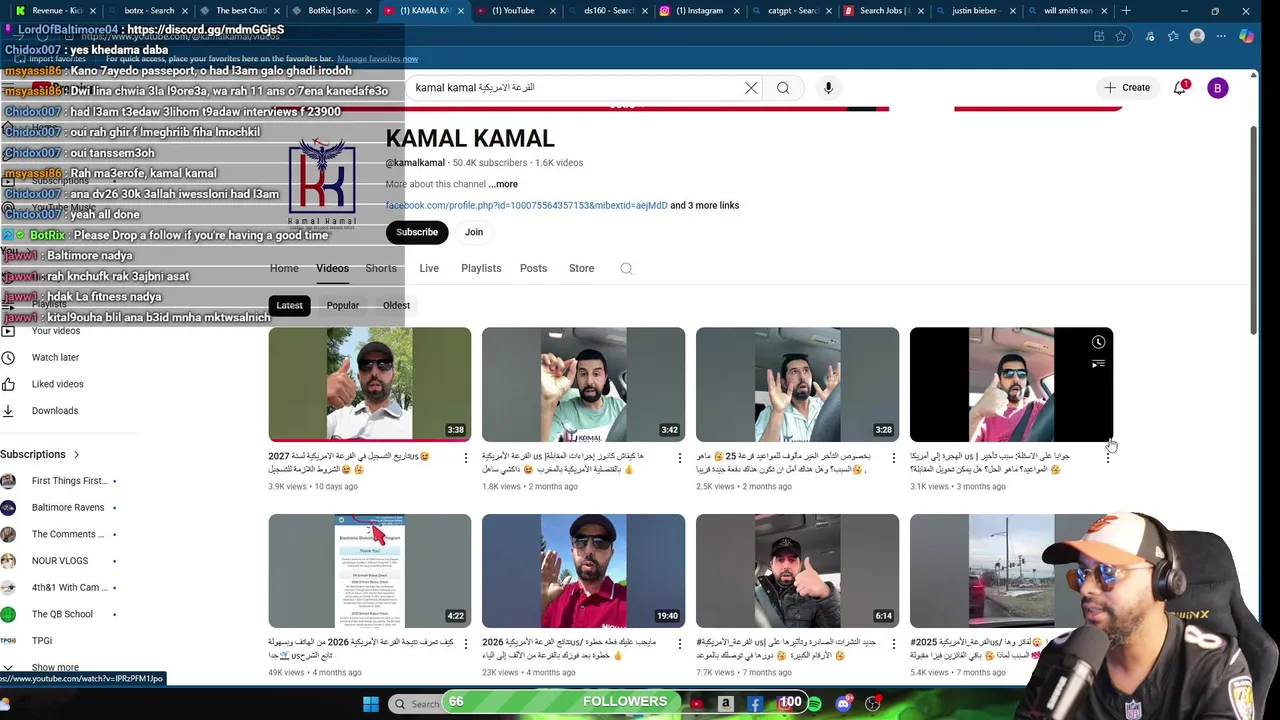Open Discord from the taskbar

coord(843,704)
